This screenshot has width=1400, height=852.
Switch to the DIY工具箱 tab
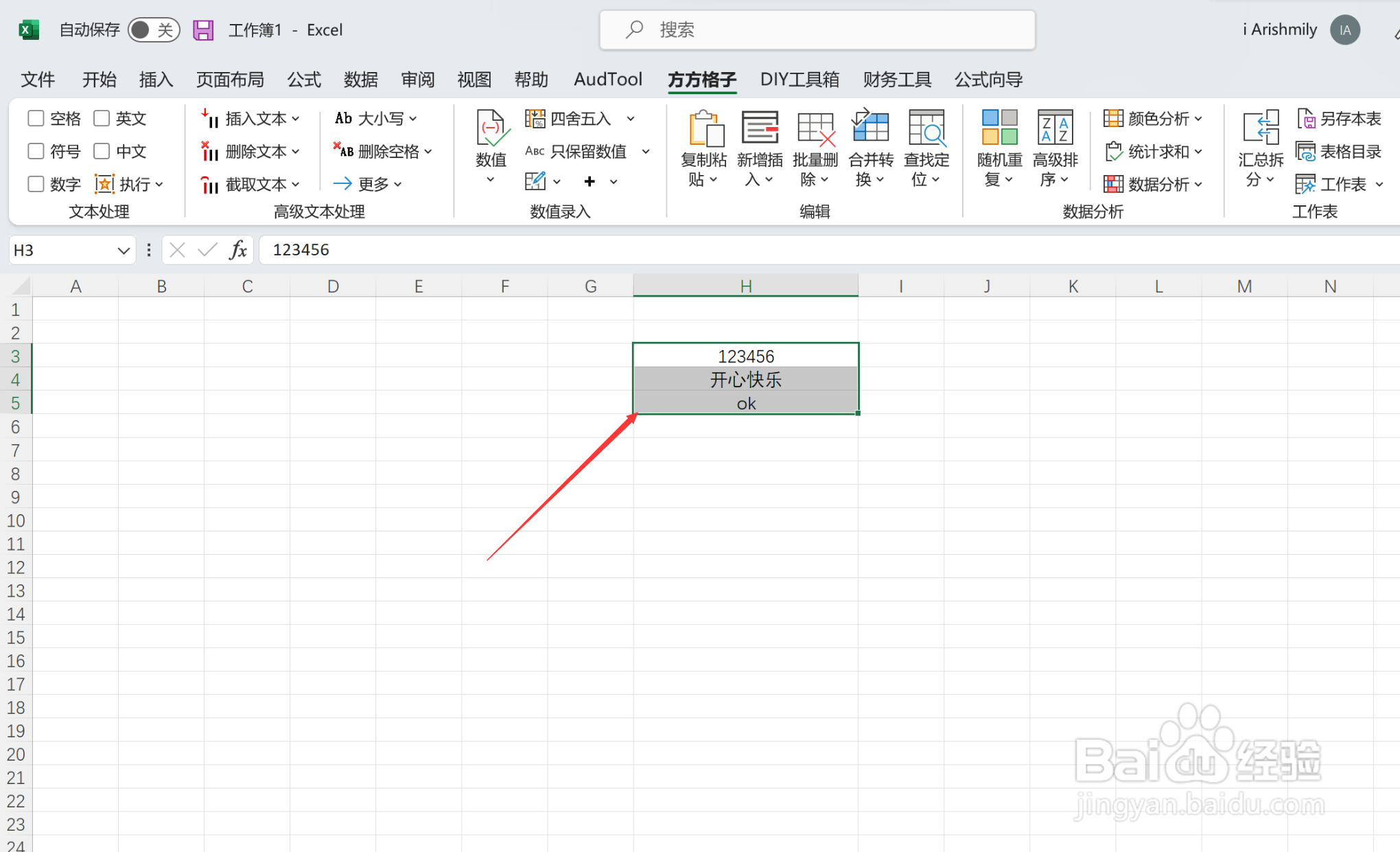[x=799, y=80]
